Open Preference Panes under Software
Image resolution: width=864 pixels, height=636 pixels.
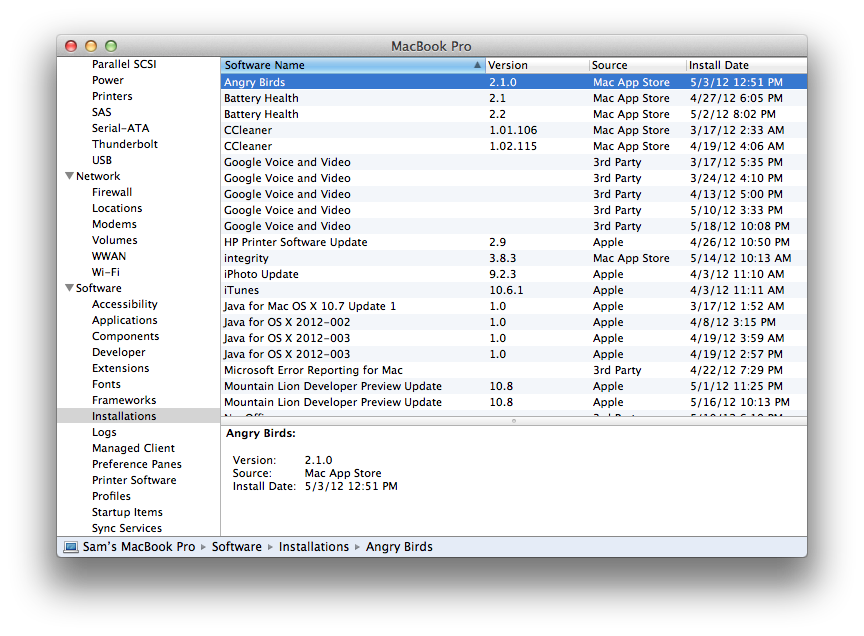(x=137, y=463)
